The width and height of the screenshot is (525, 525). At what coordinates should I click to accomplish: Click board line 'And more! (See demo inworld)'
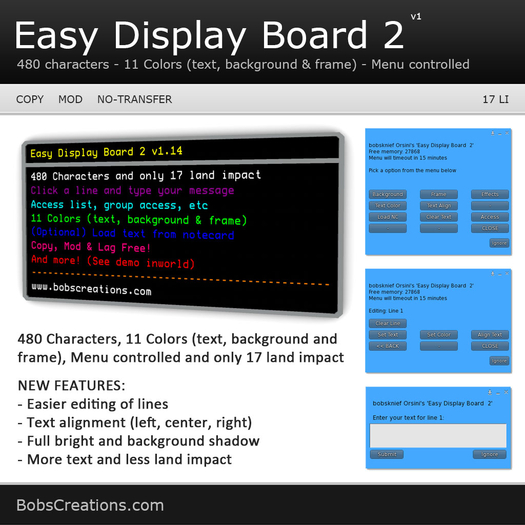click(x=113, y=261)
